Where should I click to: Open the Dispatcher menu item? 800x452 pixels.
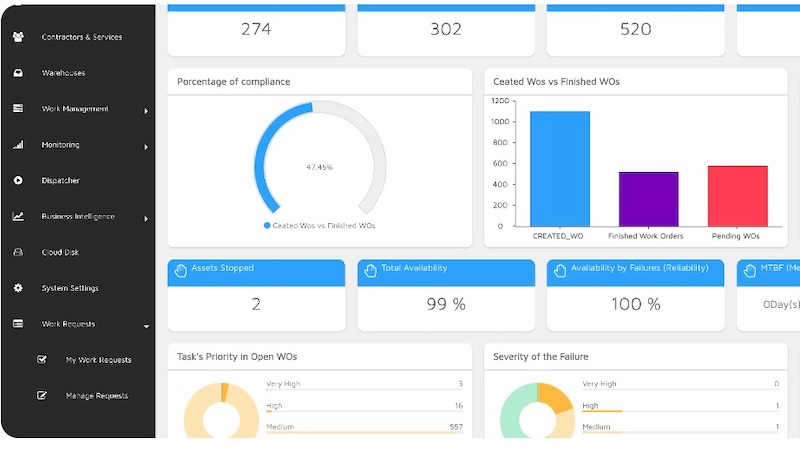(60, 181)
